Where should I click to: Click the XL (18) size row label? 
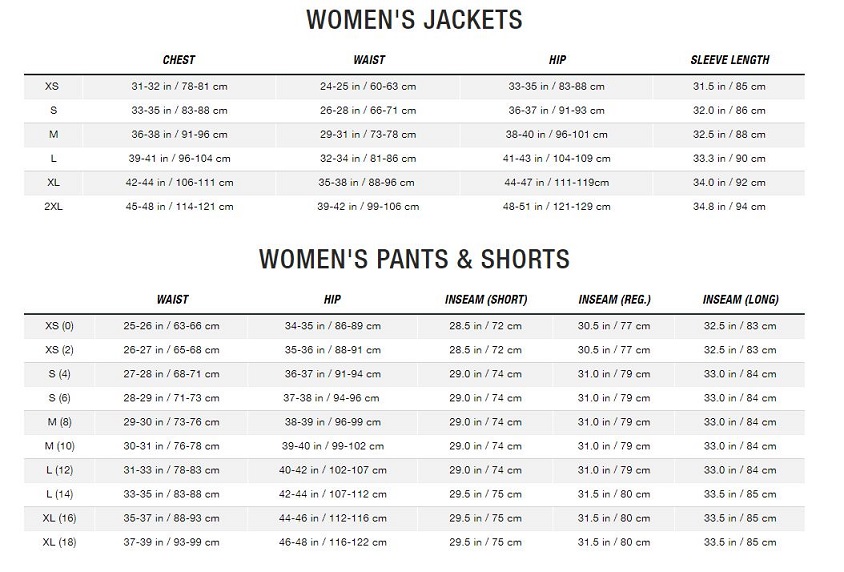click(59, 542)
